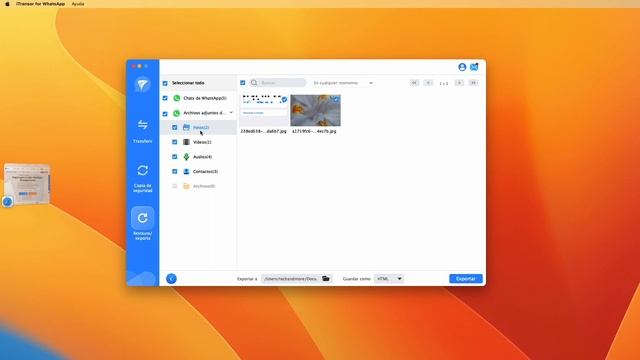Click the Seleccionar todo label
Viewport: 640px width, 360px height.
pyautogui.click(x=188, y=83)
